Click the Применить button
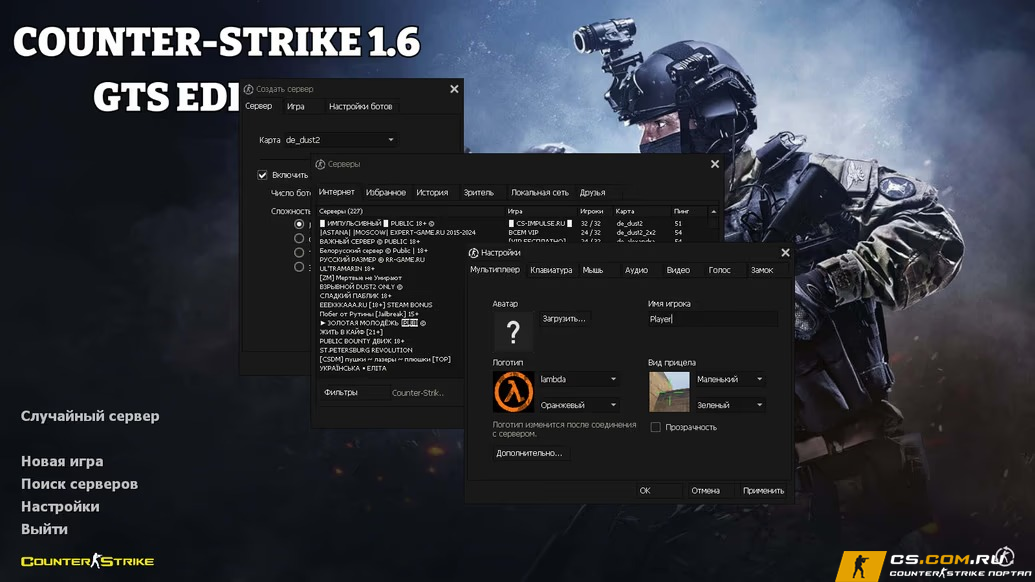The image size is (1035, 582). (764, 491)
